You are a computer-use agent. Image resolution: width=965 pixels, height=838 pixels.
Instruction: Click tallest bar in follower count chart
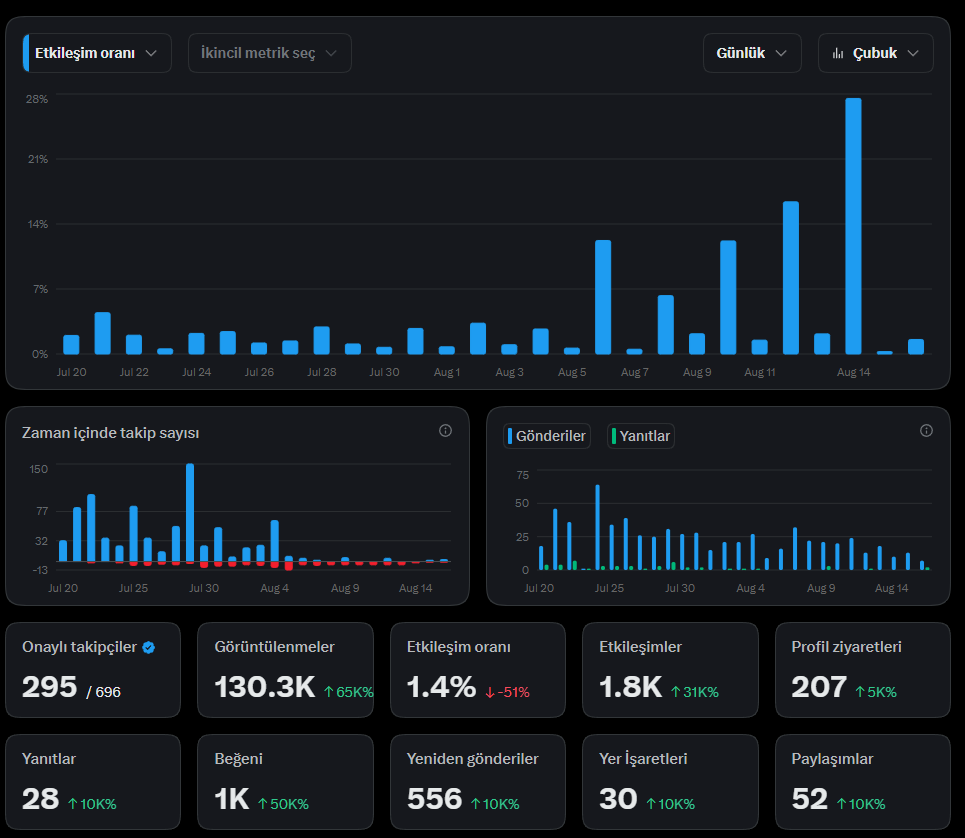[x=190, y=513]
